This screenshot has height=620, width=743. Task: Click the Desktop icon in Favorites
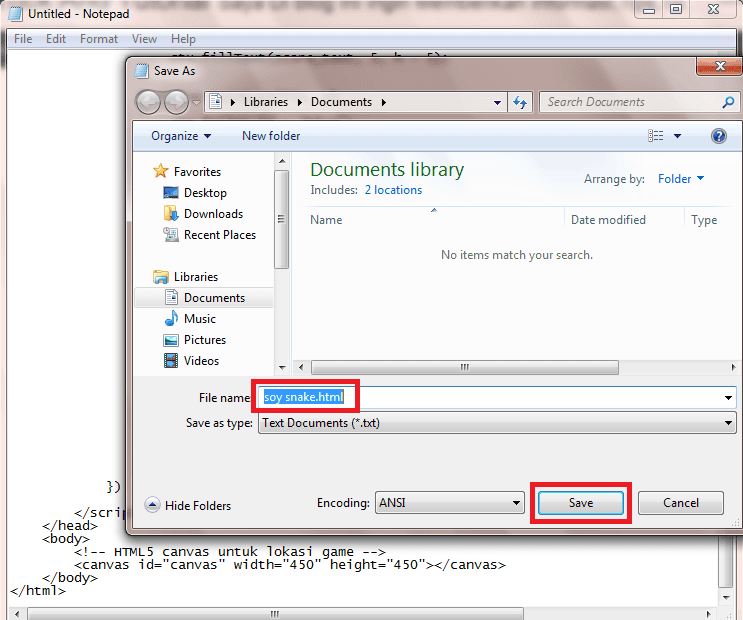point(171,192)
